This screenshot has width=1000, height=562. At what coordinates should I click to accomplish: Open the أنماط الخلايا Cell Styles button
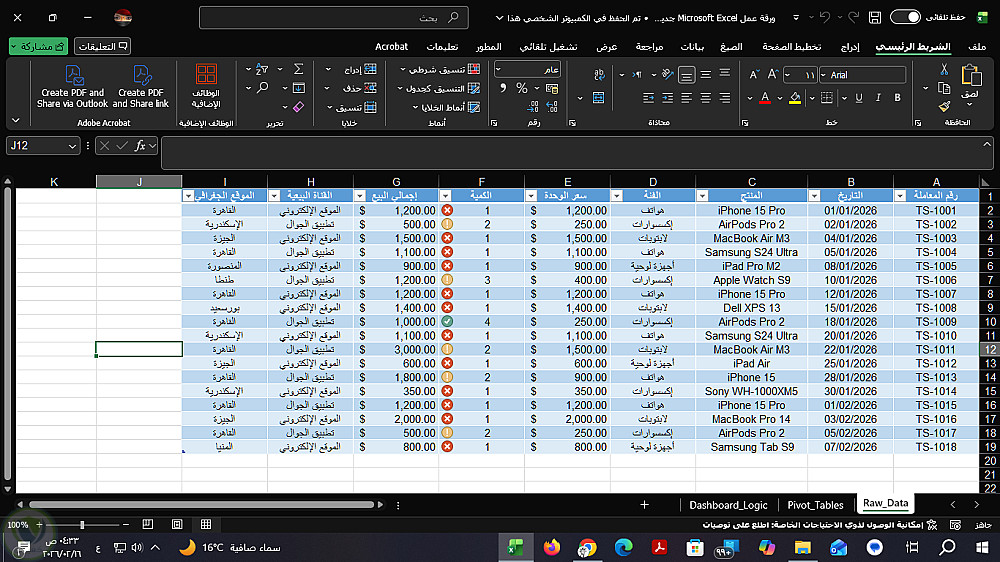pos(446,107)
